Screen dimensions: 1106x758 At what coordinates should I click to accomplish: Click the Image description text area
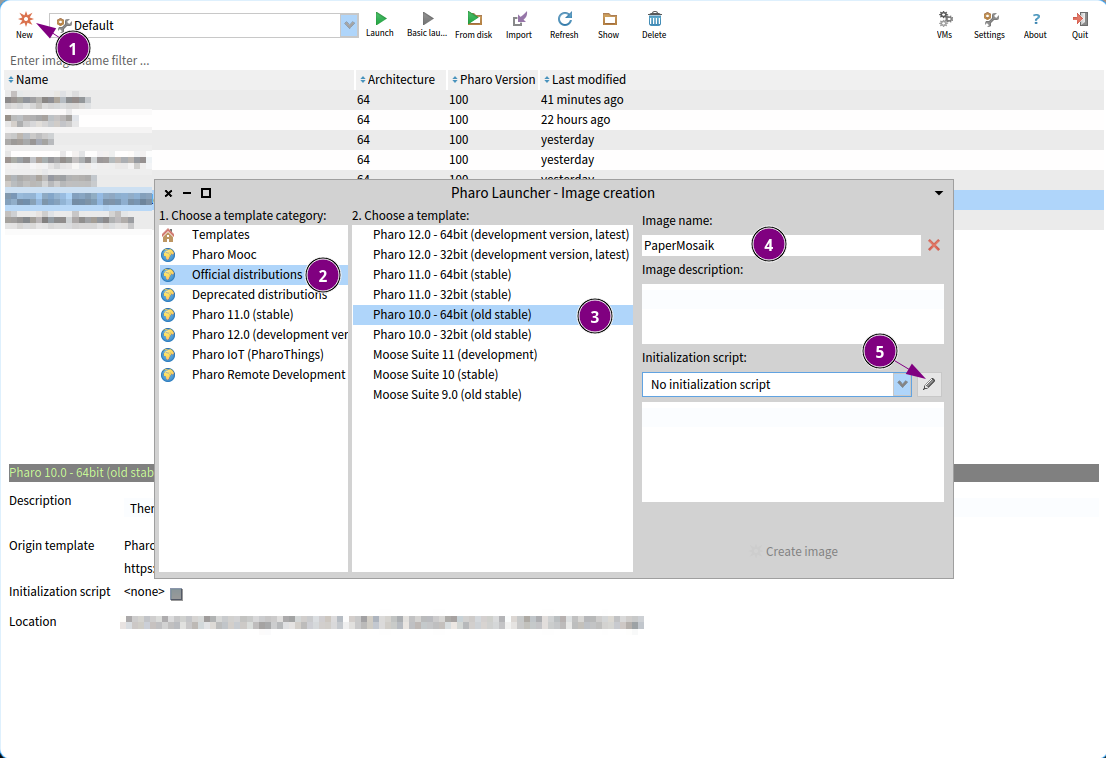tap(793, 314)
